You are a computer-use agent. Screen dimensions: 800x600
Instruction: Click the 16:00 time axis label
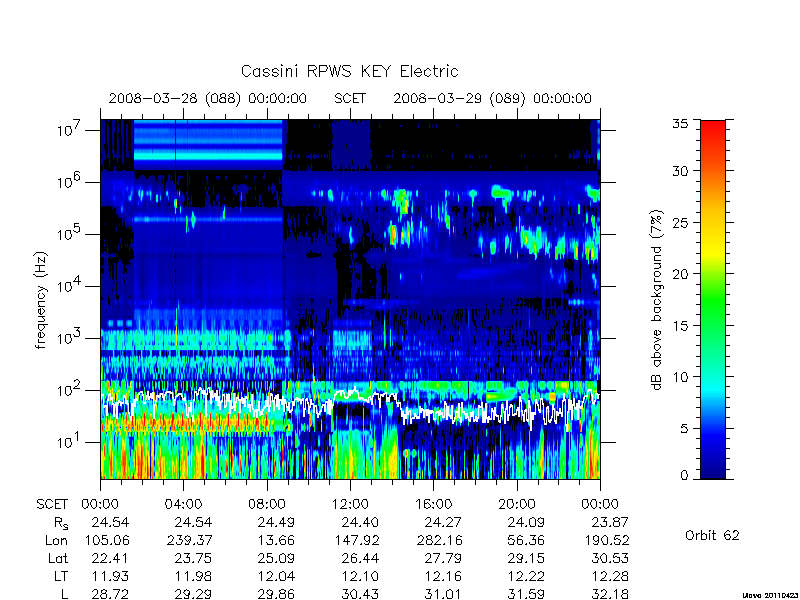click(x=433, y=505)
